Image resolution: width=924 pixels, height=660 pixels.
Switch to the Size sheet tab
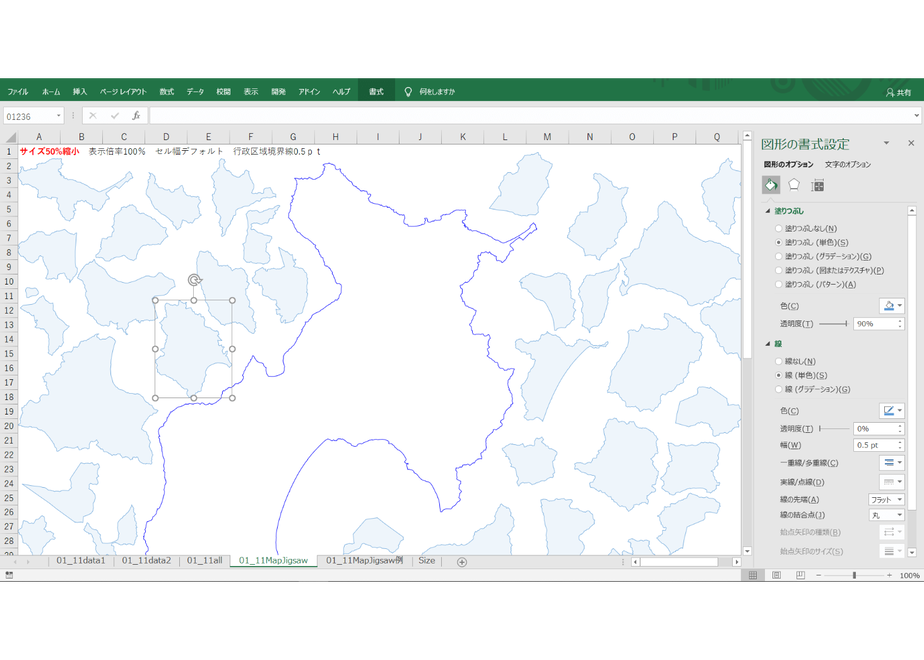(427, 561)
